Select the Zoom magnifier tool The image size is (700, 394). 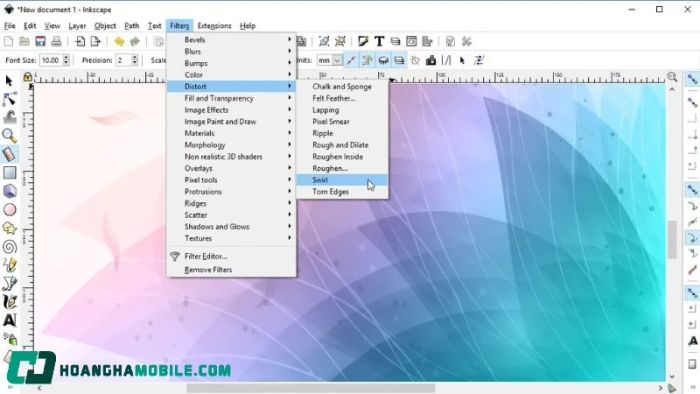[x=9, y=136]
